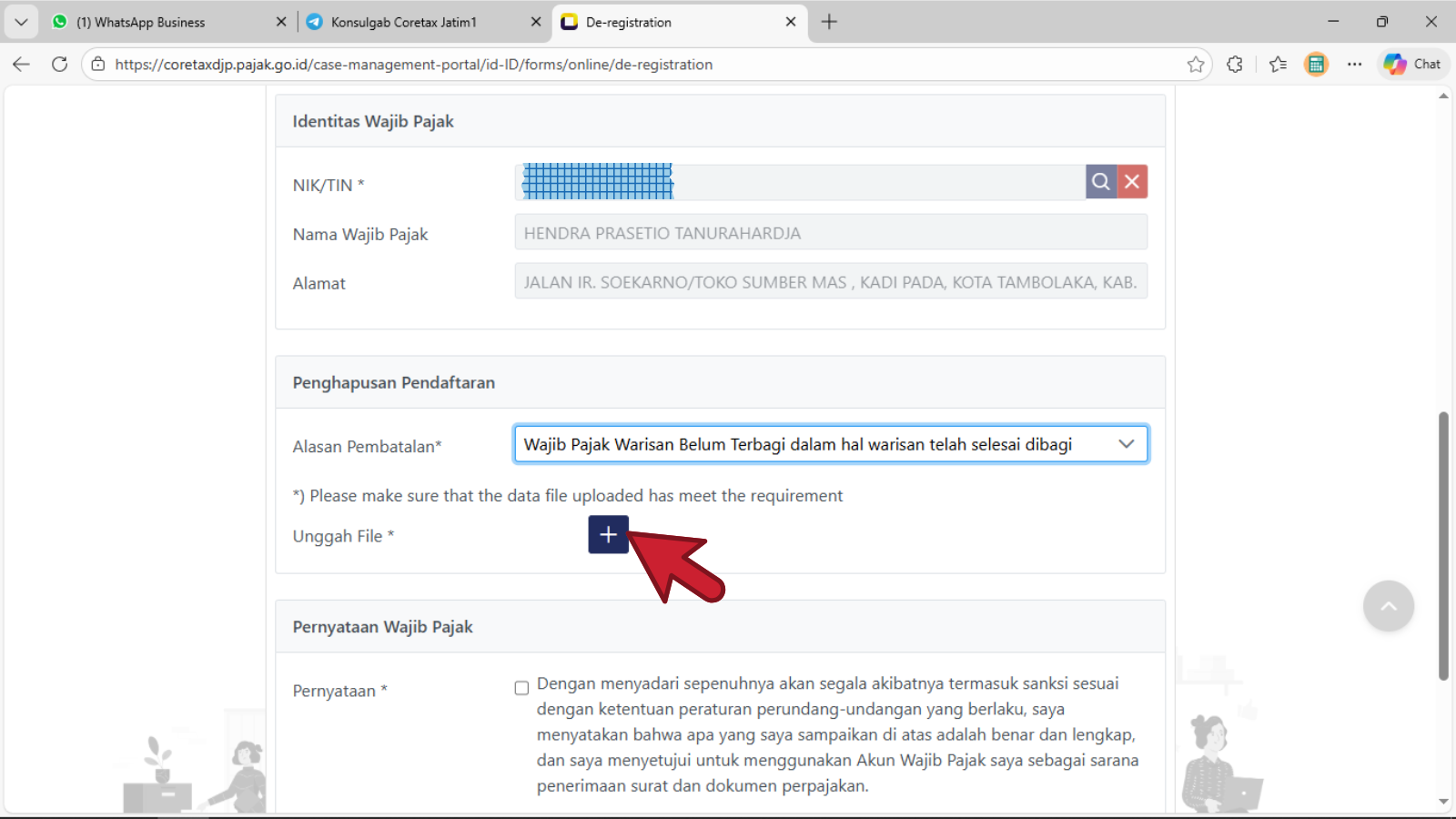Switch to Konsulgab Coretax Jatim1 tab
Viewport: 1456px width, 819px height.
click(x=405, y=22)
